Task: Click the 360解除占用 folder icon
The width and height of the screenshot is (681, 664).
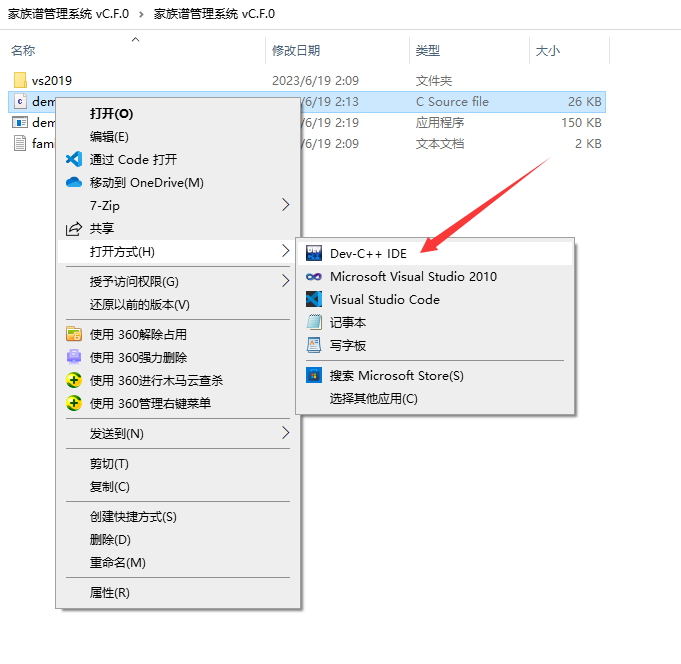Action: coord(74,334)
